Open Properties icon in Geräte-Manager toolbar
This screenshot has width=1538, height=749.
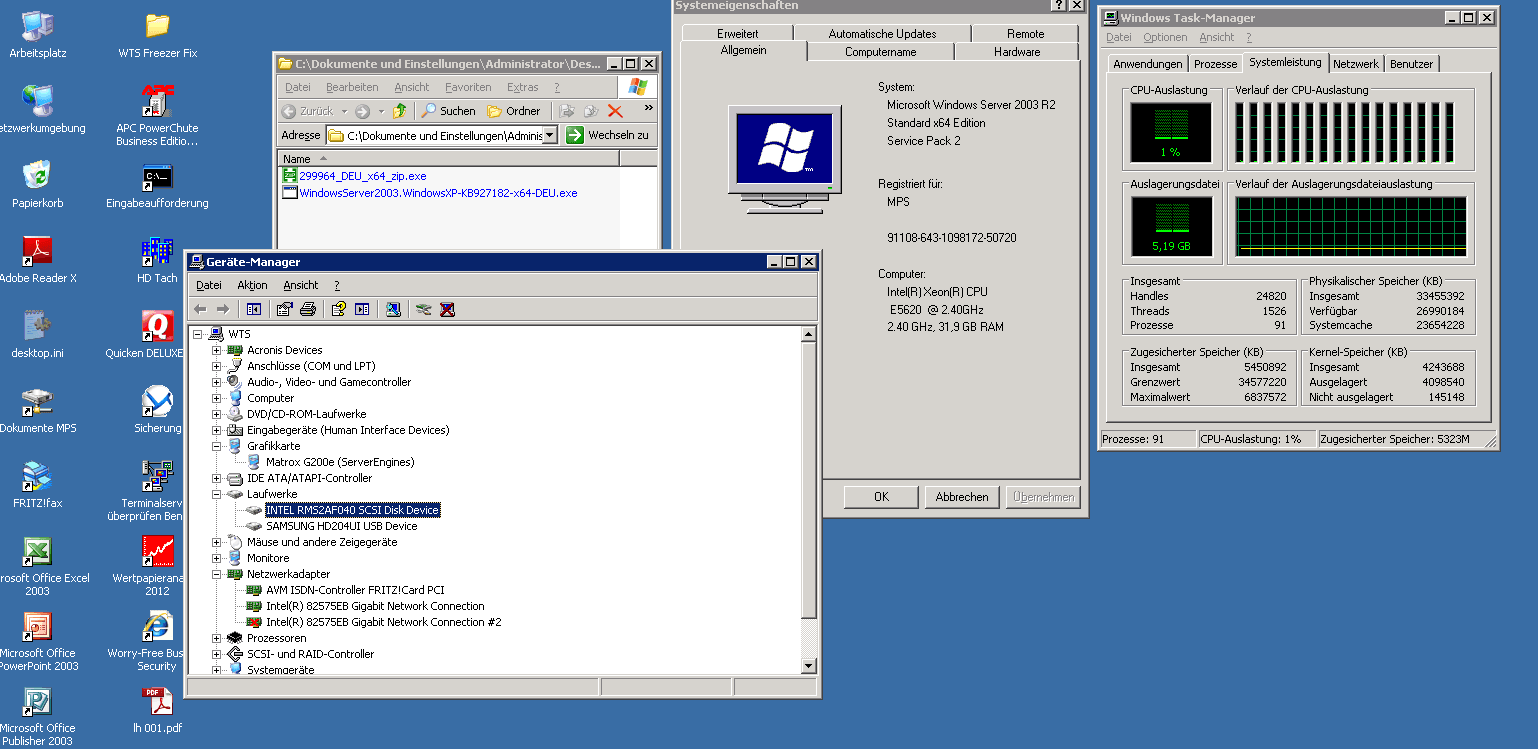pos(285,309)
